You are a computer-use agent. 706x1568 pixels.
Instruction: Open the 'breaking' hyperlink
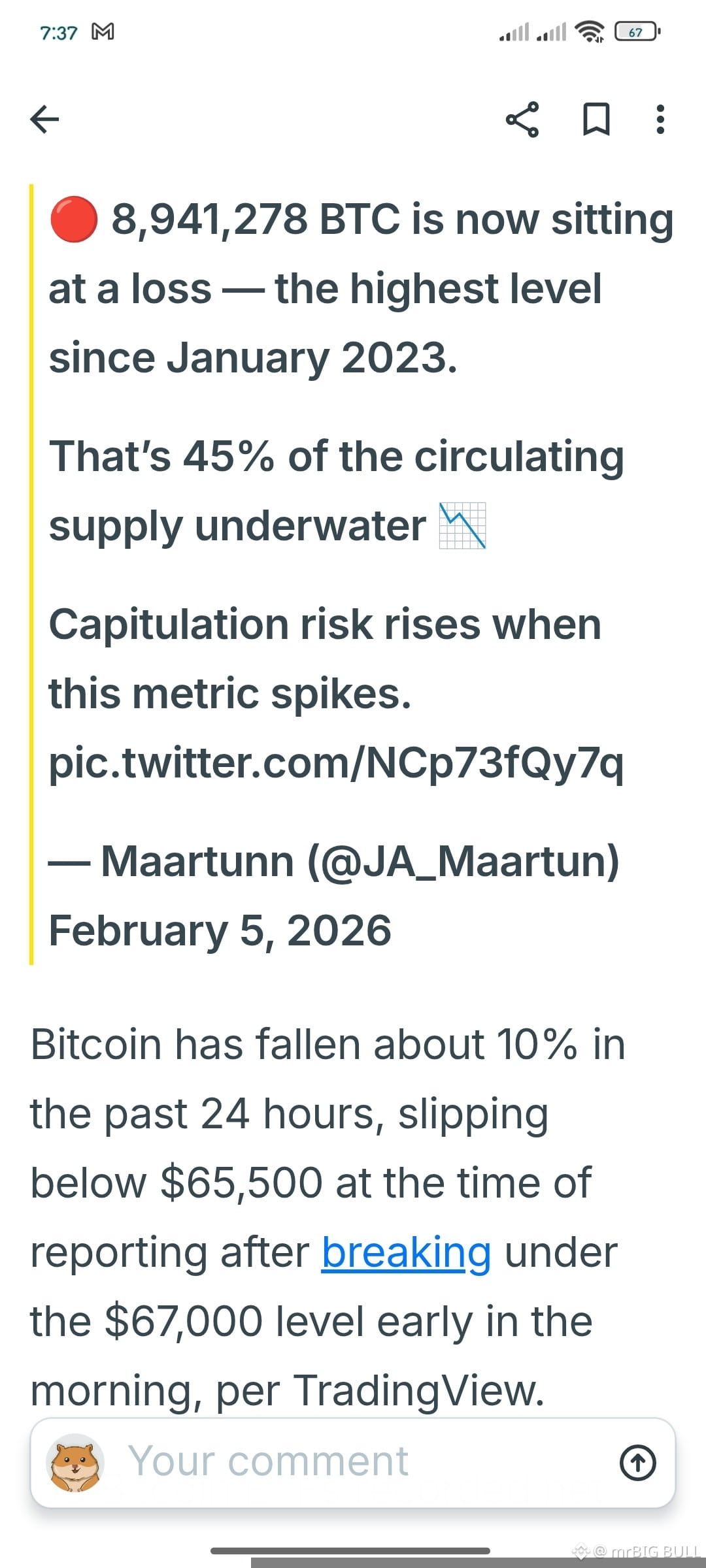tap(406, 1252)
